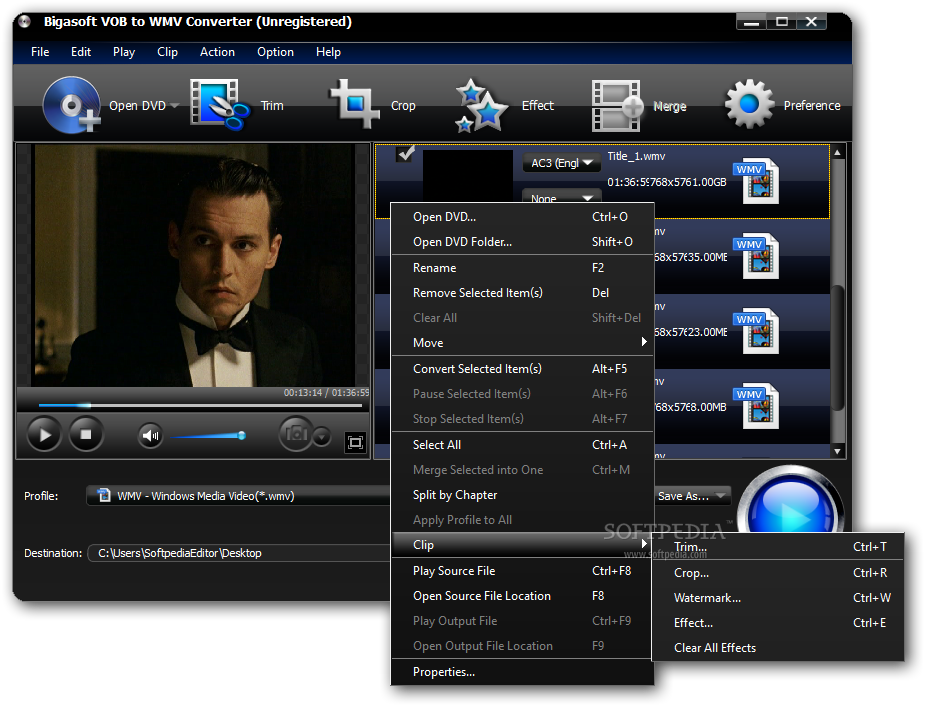Viewport: 925px width, 706px height.
Task: Choose Open DVD Folder... from context menu
Action: point(523,242)
